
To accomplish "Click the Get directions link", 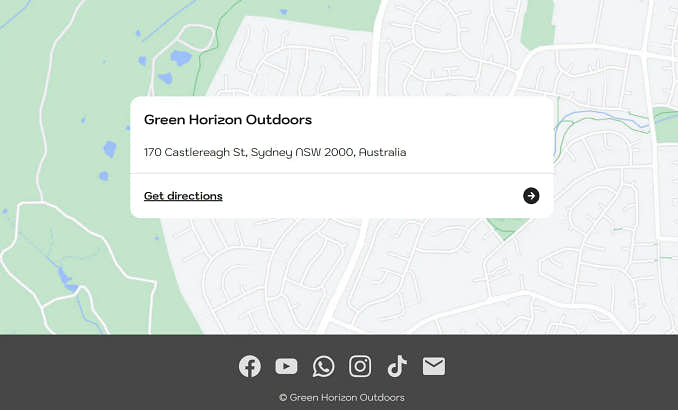I will click(183, 196).
